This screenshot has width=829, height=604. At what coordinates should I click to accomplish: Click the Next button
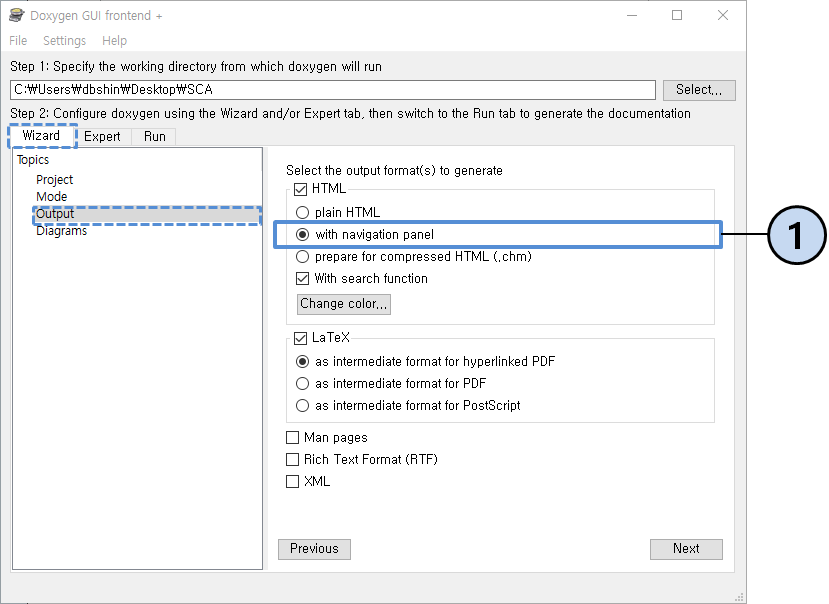tap(686, 549)
